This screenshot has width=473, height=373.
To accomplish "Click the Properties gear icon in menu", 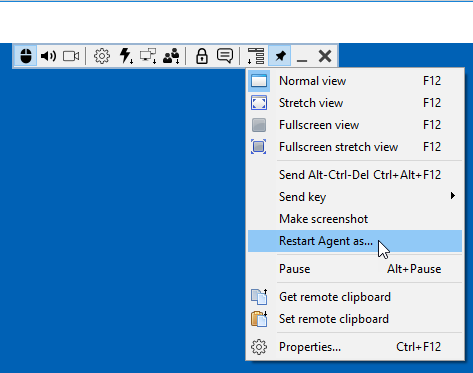I will click(259, 347).
